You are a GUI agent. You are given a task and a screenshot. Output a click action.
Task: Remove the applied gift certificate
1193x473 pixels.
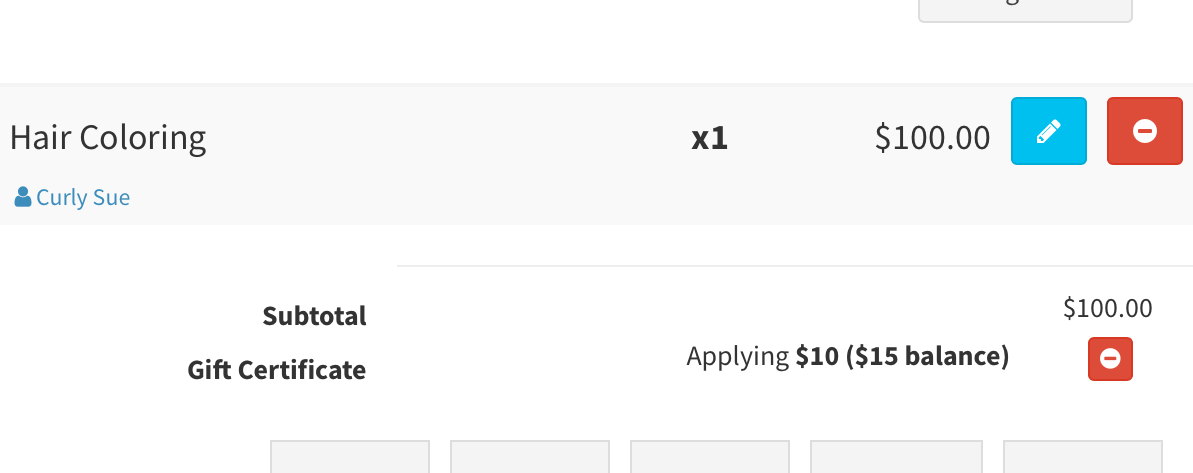point(1110,359)
